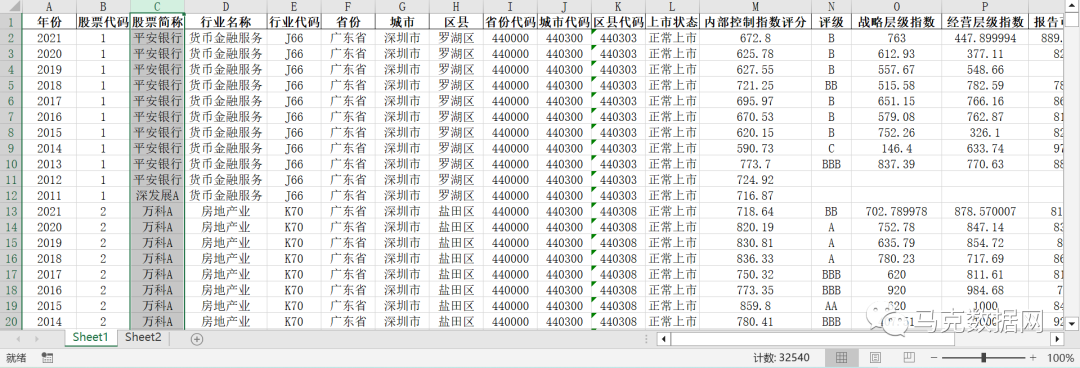The height and width of the screenshot is (368, 1080).
Task: Click cell 702.789978
Action: point(897,212)
